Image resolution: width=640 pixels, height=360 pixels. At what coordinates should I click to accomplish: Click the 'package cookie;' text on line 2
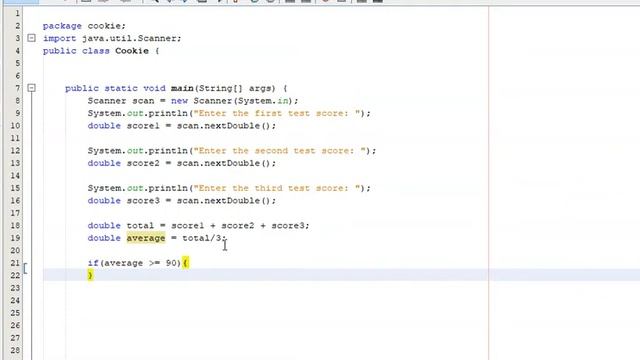pos(84,26)
